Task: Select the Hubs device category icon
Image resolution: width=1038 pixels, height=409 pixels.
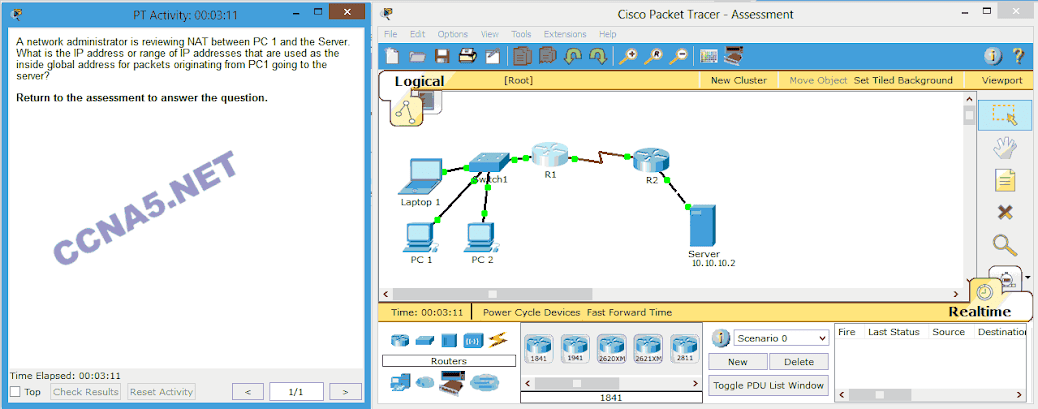Action: pos(449,340)
